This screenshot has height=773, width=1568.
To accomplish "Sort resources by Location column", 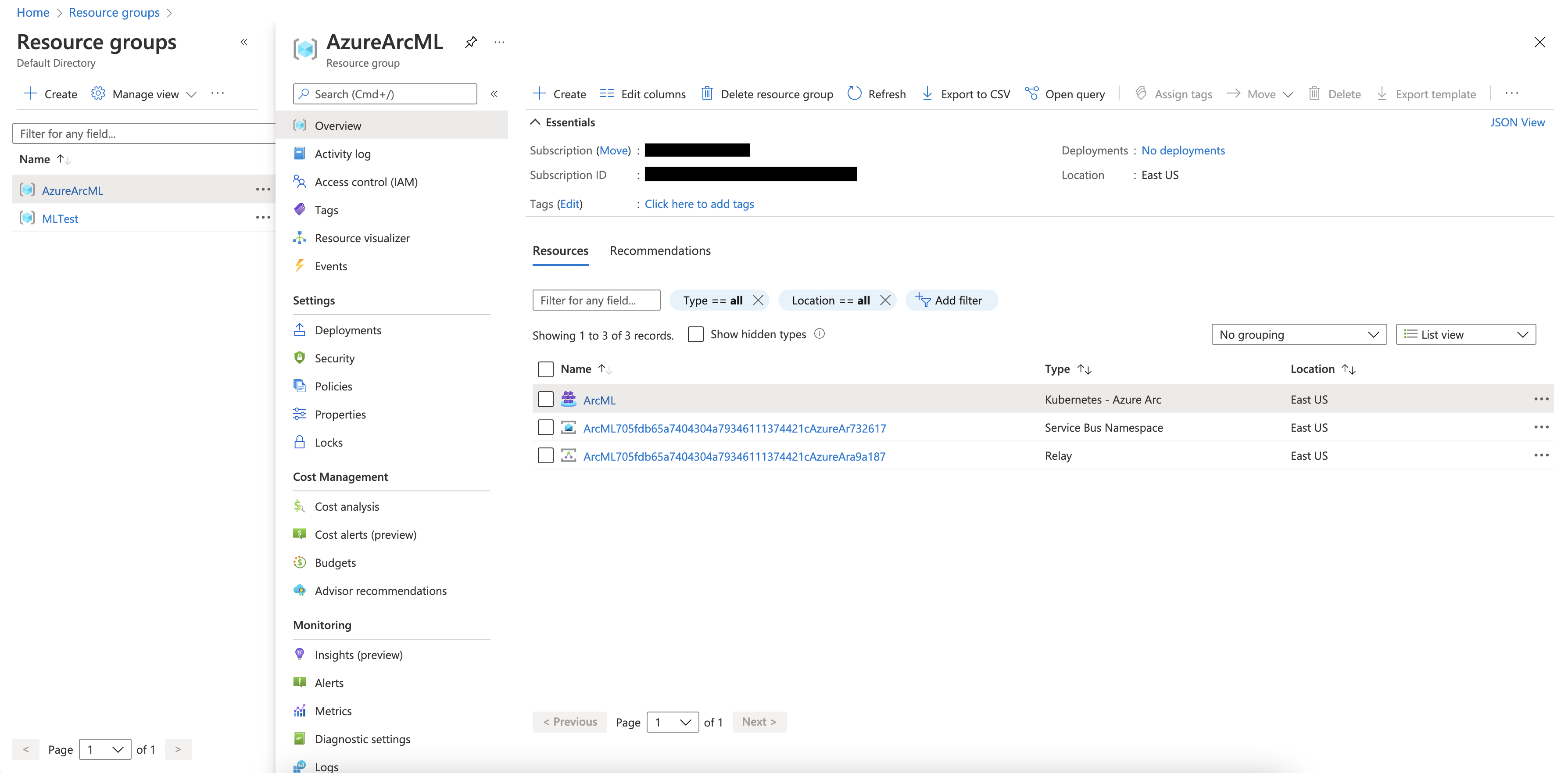I will click(1323, 369).
